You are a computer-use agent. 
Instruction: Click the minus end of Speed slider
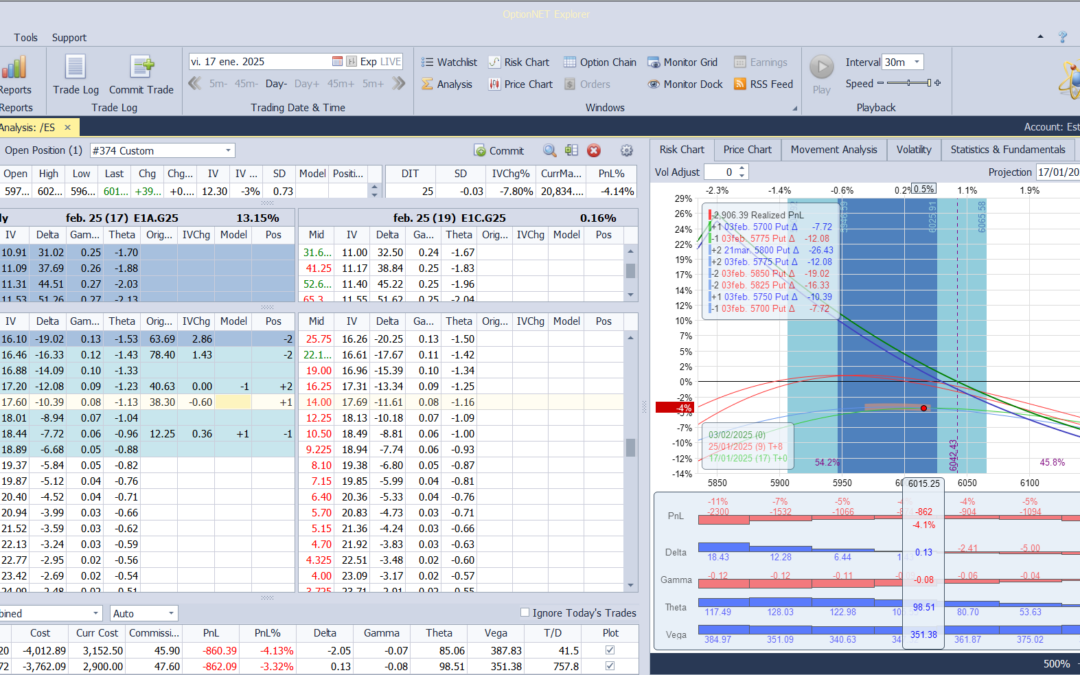880,83
